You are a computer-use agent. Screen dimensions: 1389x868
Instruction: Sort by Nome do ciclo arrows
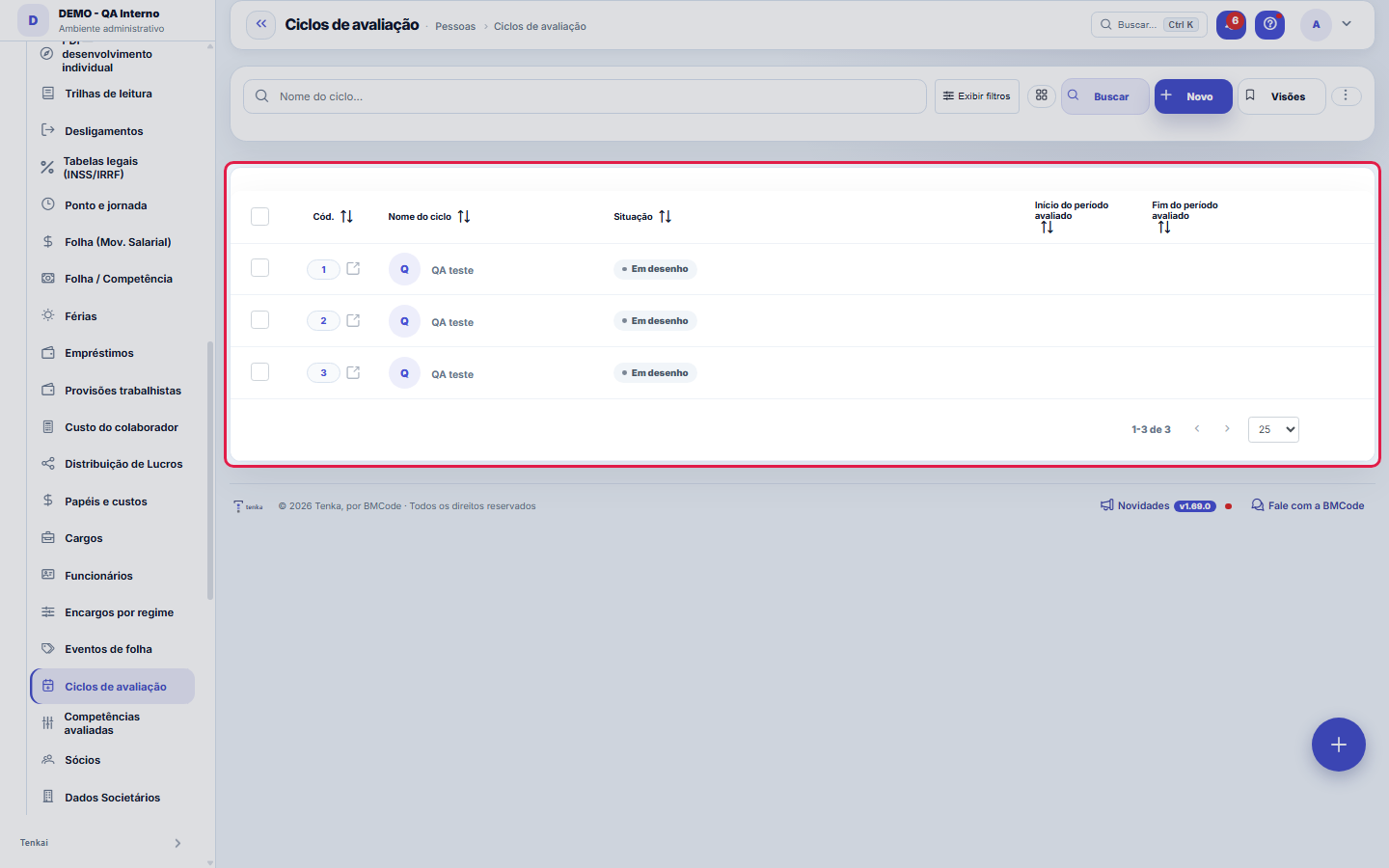click(x=464, y=216)
